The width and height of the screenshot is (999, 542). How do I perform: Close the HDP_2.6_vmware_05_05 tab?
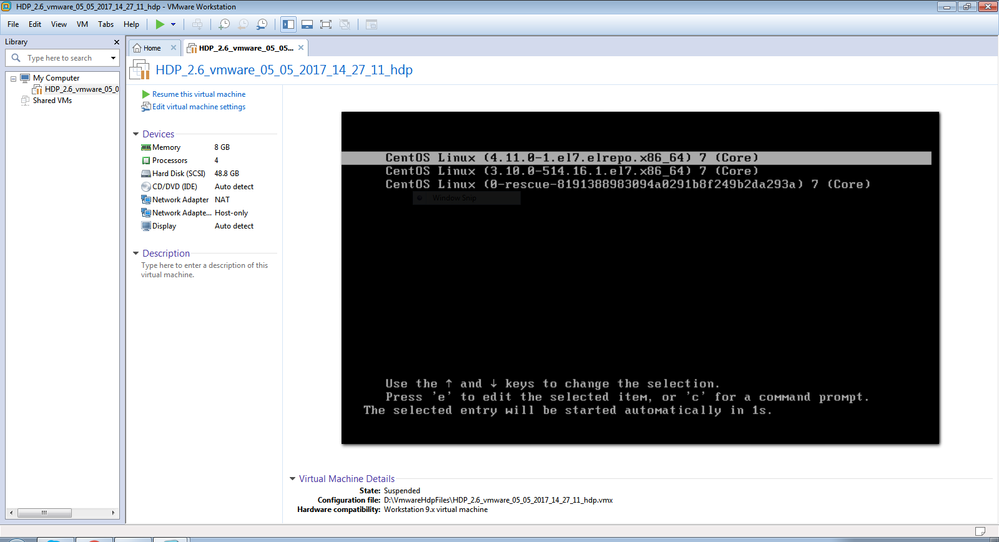point(301,48)
